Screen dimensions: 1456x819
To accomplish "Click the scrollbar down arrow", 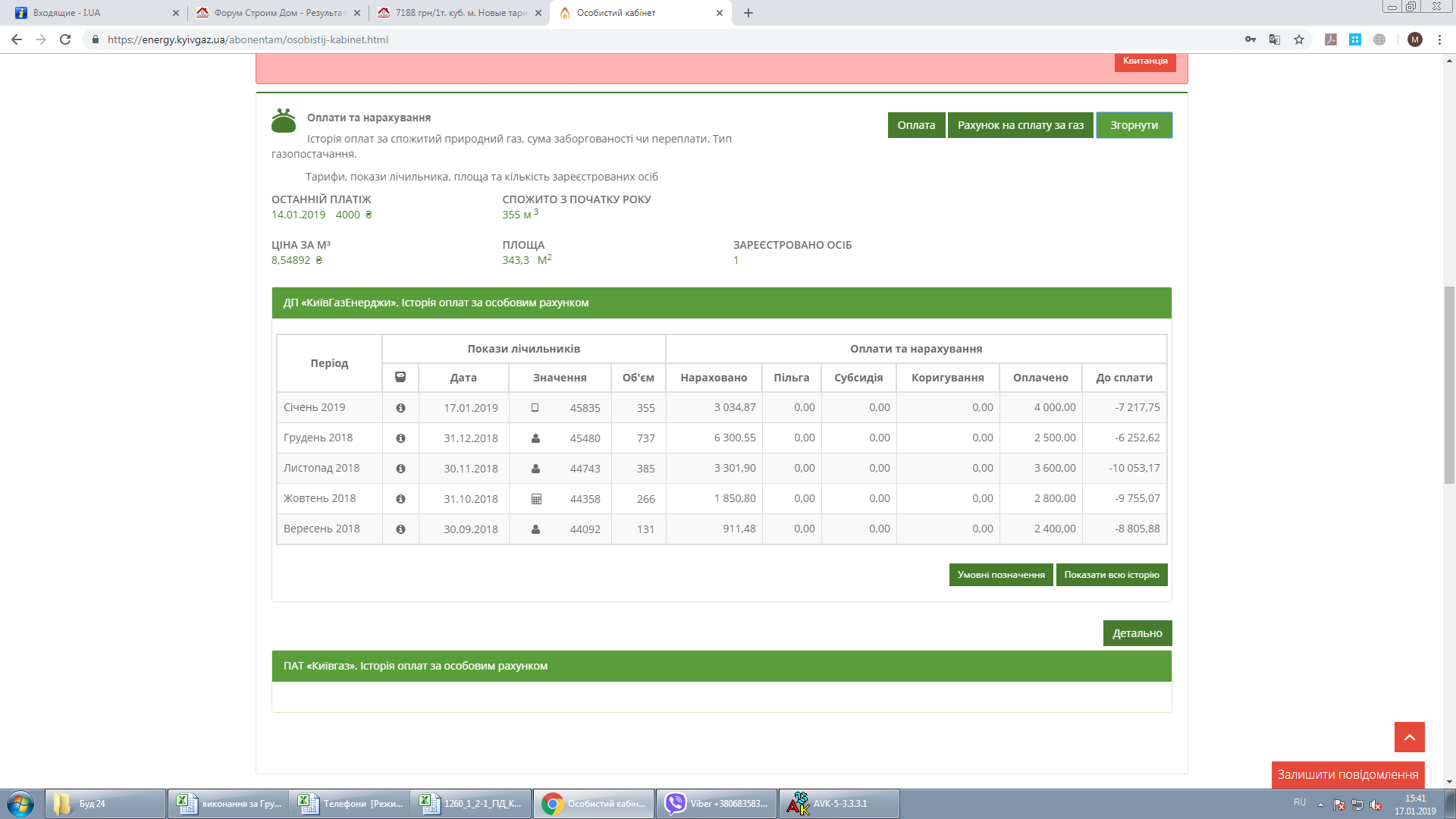I will click(x=1449, y=782).
